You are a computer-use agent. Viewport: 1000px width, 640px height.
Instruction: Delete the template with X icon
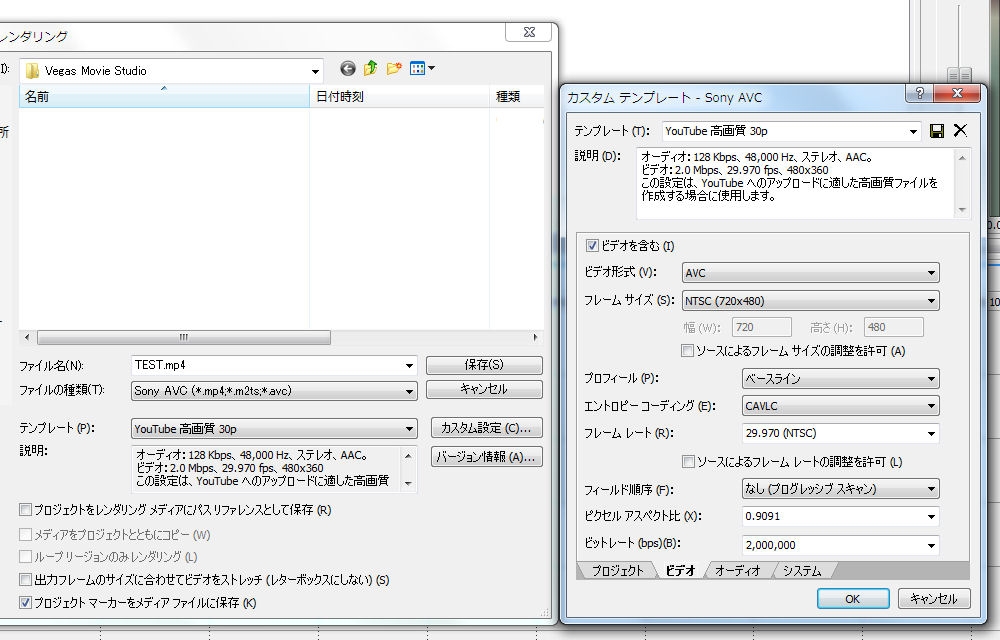[x=960, y=131]
